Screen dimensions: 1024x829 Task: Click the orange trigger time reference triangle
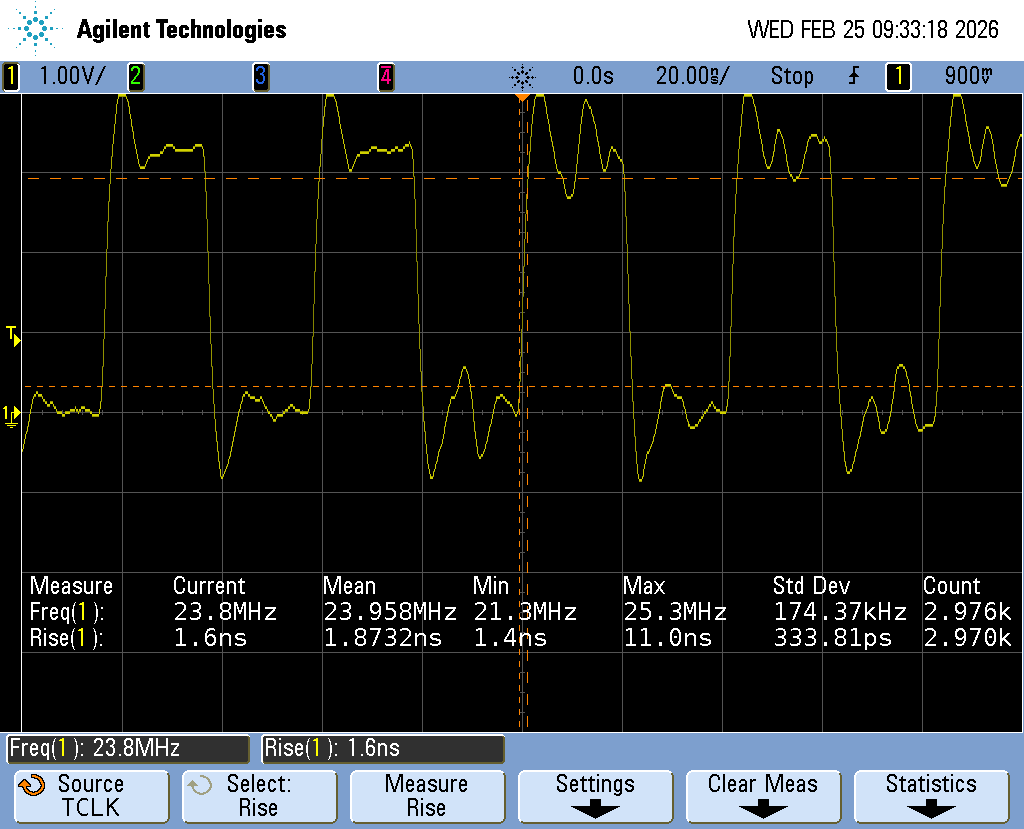tap(521, 97)
